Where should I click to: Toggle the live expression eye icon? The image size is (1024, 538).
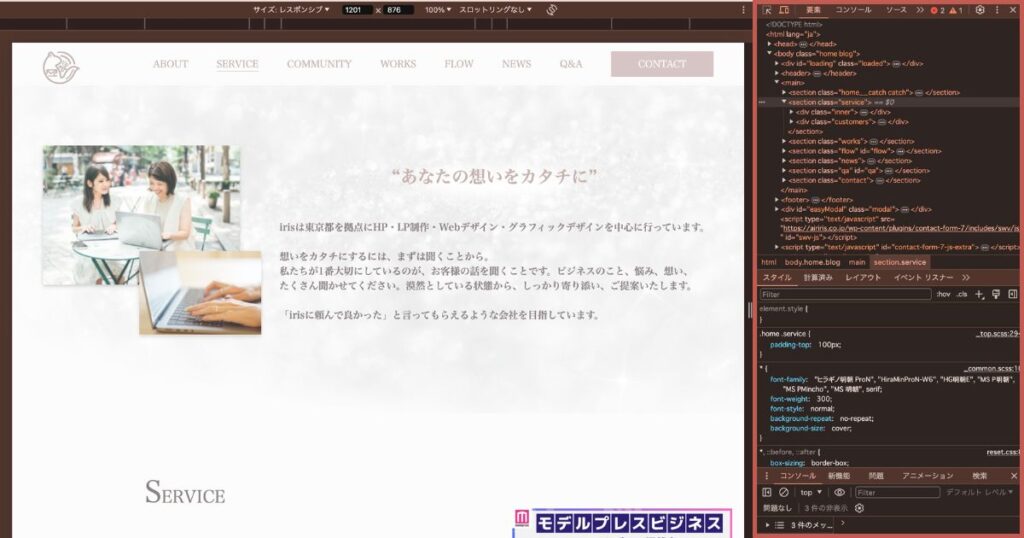click(840, 492)
